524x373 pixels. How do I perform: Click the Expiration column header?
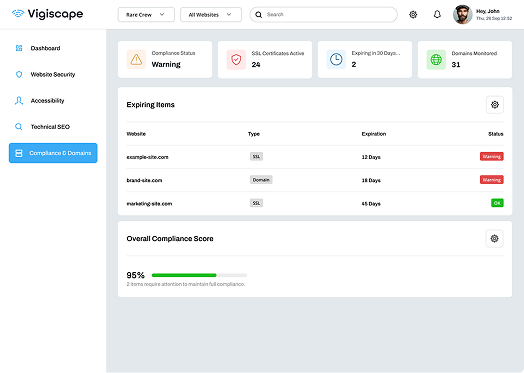click(x=374, y=134)
